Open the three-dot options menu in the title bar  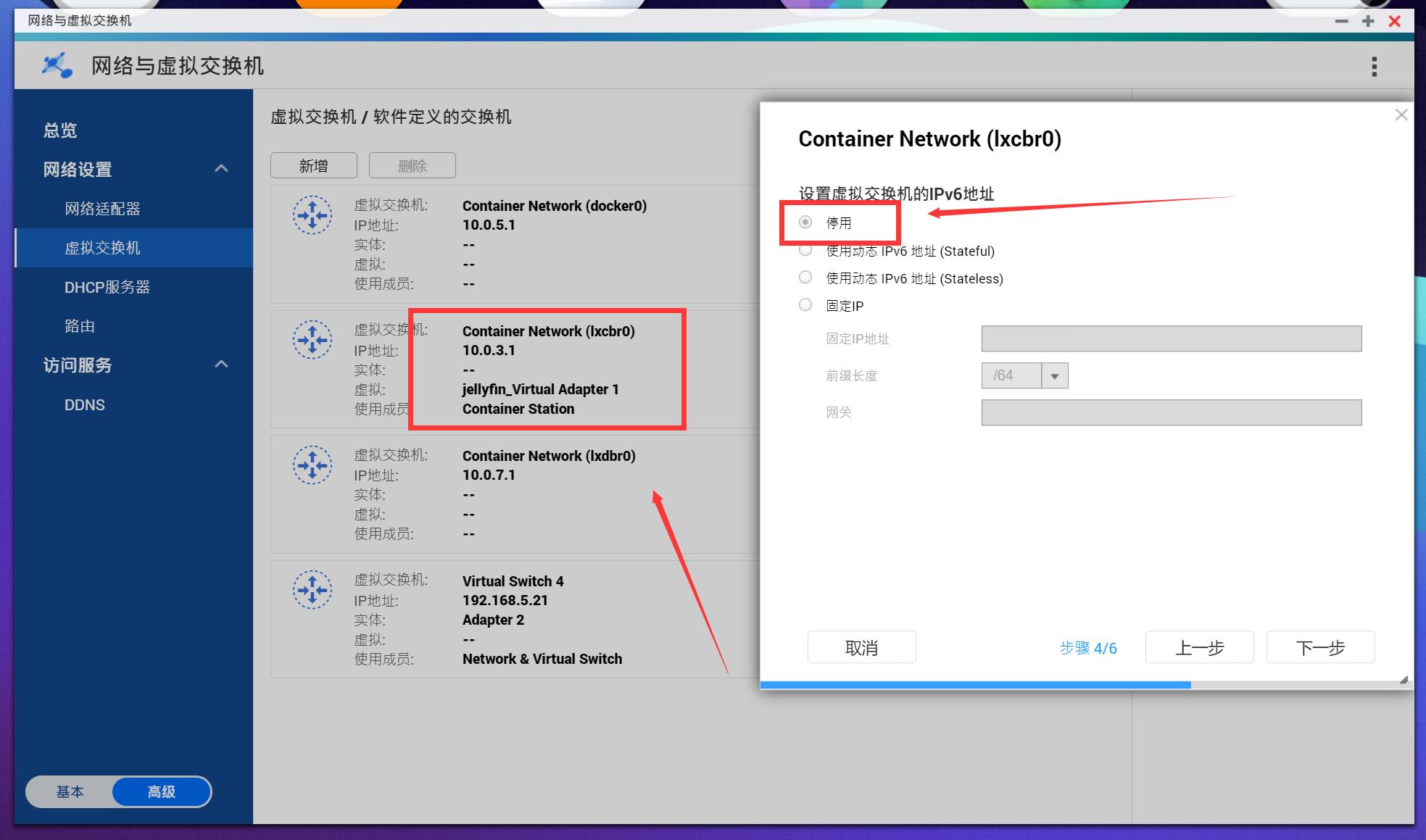[1374, 65]
